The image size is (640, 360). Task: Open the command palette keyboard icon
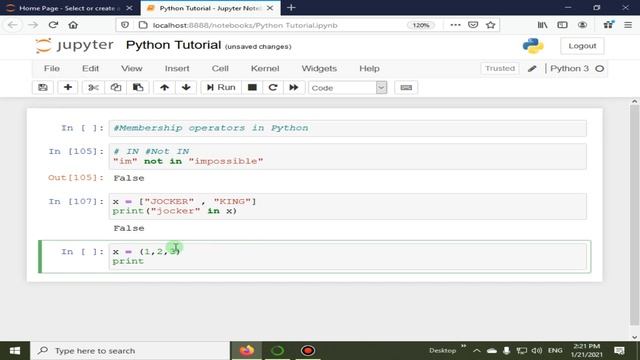(406, 87)
